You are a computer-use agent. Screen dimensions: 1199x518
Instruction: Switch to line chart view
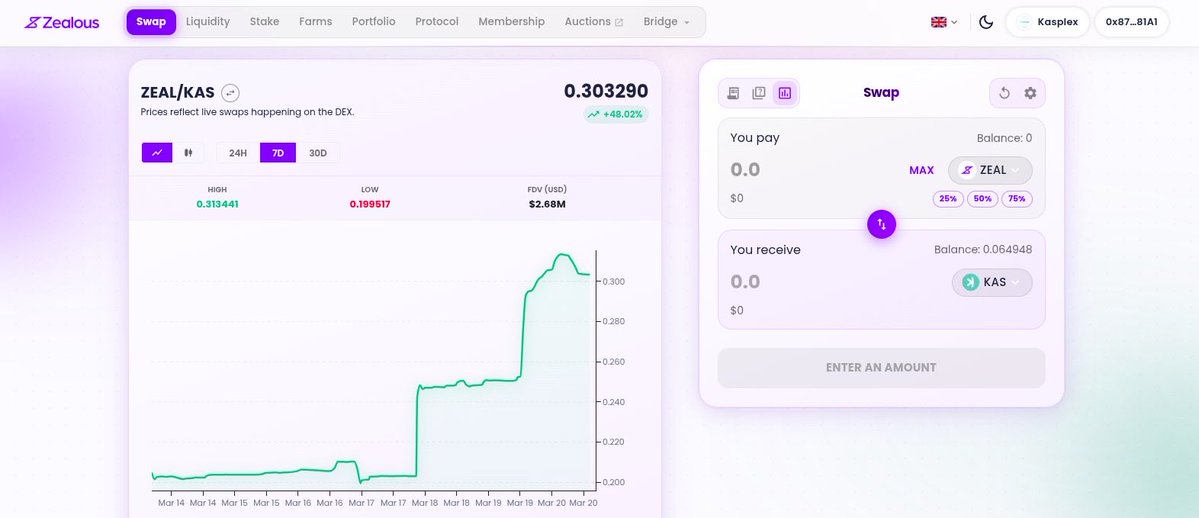pos(157,152)
